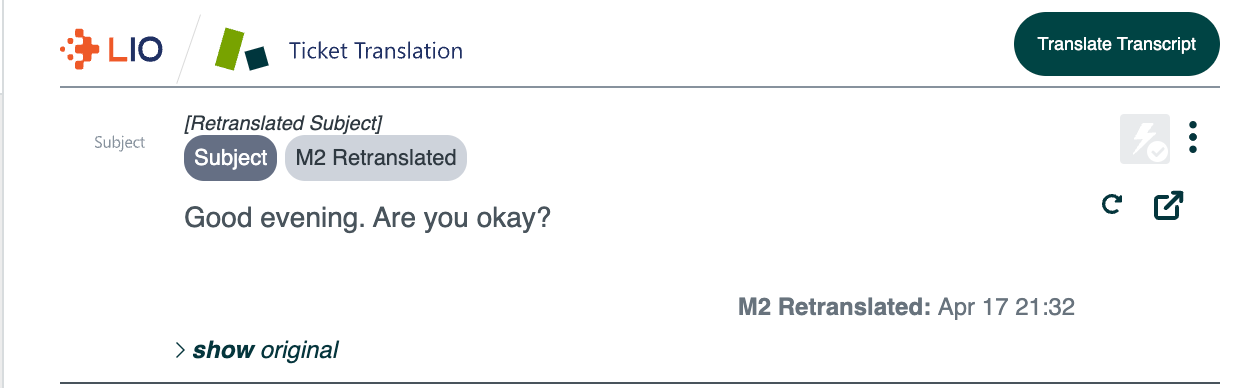
Task: Click the show original link text
Action: (265, 350)
